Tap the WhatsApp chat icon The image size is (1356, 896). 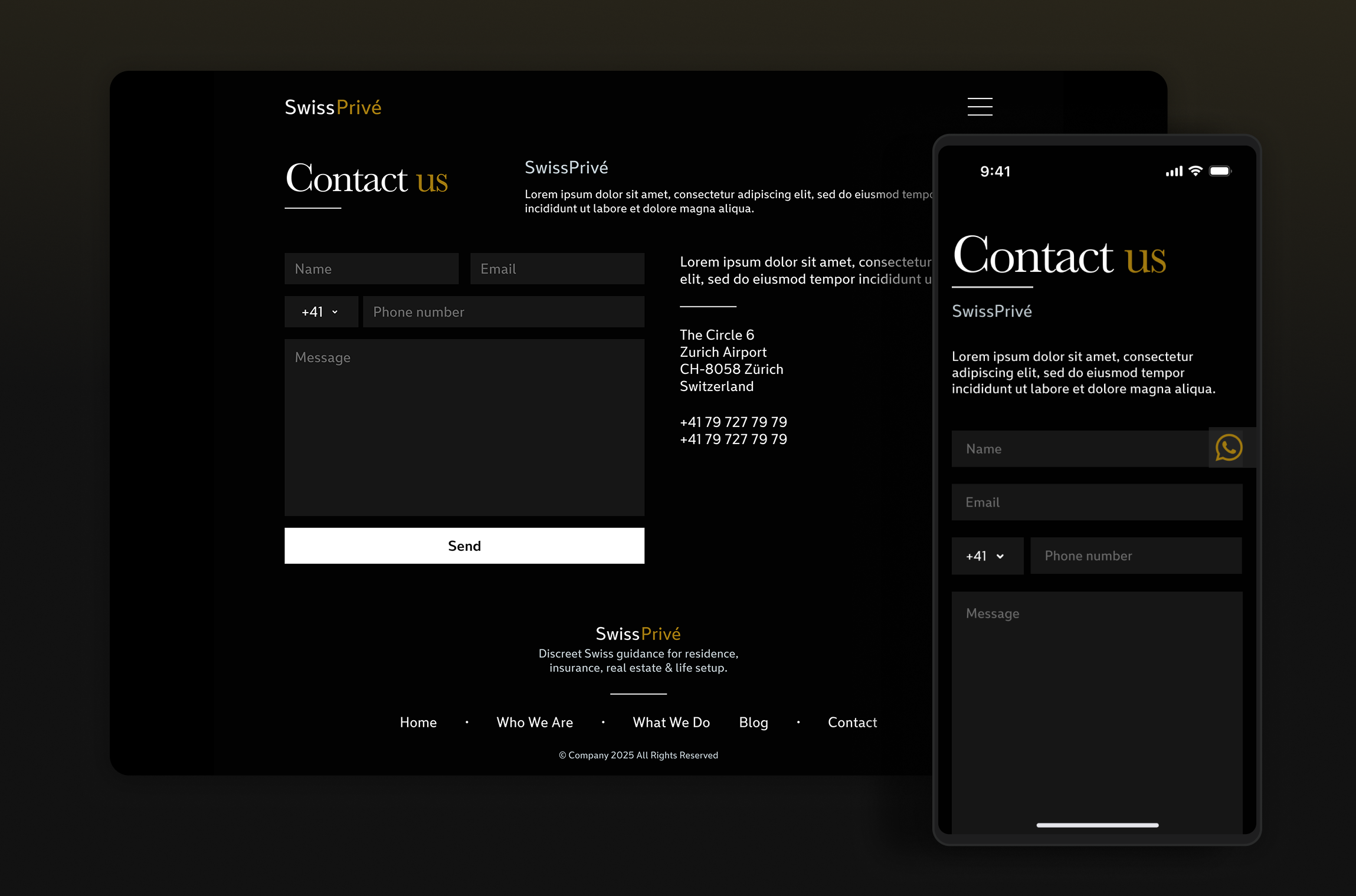click(1229, 448)
